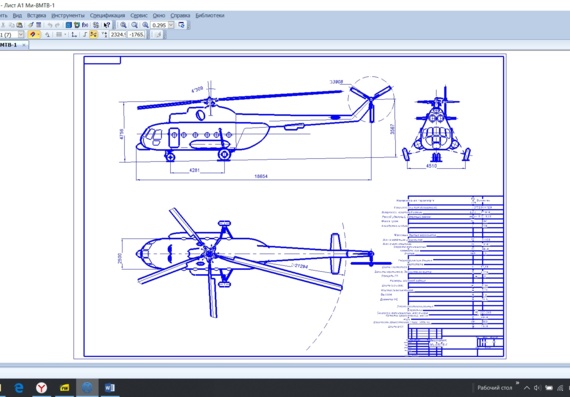The width and height of the screenshot is (570, 397).
Task: Show hidden system tray icons chevron
Action: pos(526,388)
